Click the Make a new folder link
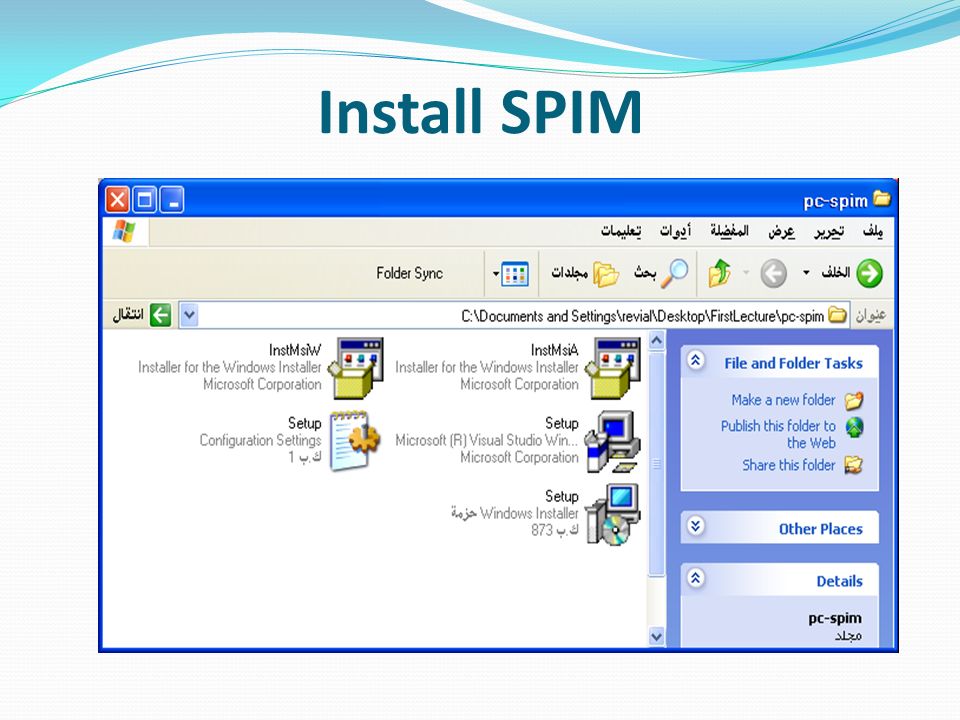The image size is (960, 720). (x=783, y=400)
